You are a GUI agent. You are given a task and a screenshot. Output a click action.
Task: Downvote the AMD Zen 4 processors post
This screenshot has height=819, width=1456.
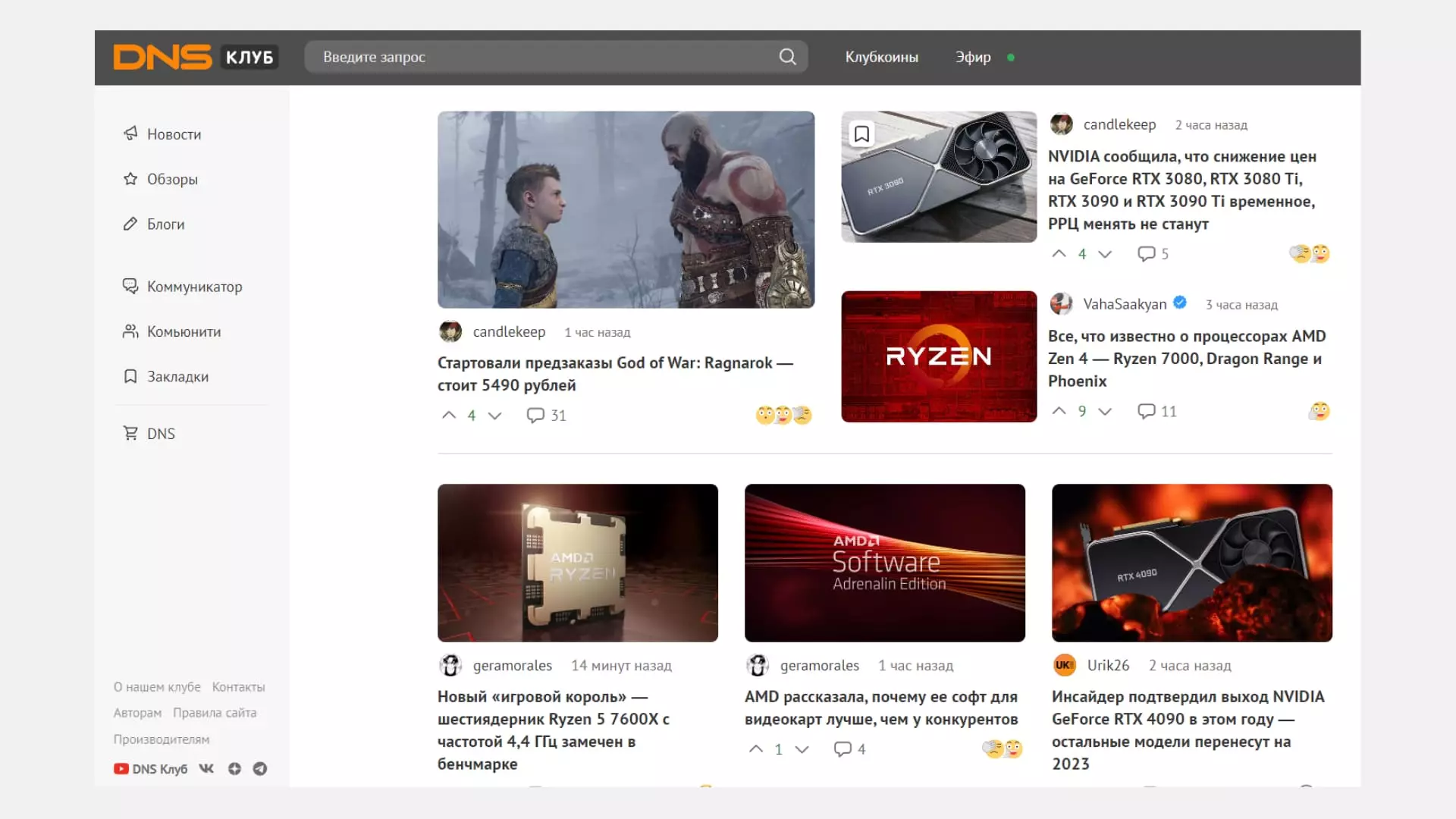coord(1105,411)
